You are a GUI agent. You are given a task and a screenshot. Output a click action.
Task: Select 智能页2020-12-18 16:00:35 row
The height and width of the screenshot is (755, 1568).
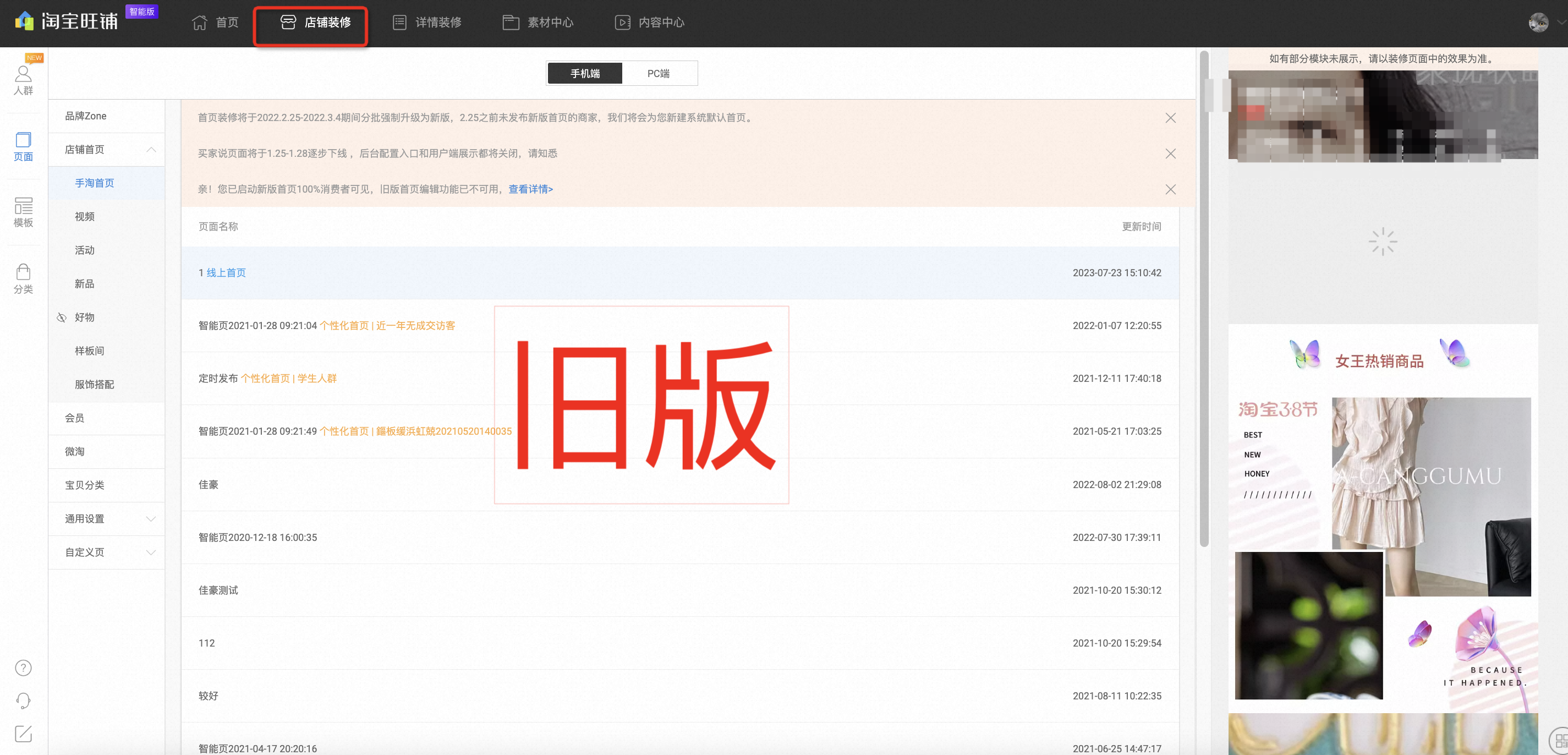tap(680, 537)
